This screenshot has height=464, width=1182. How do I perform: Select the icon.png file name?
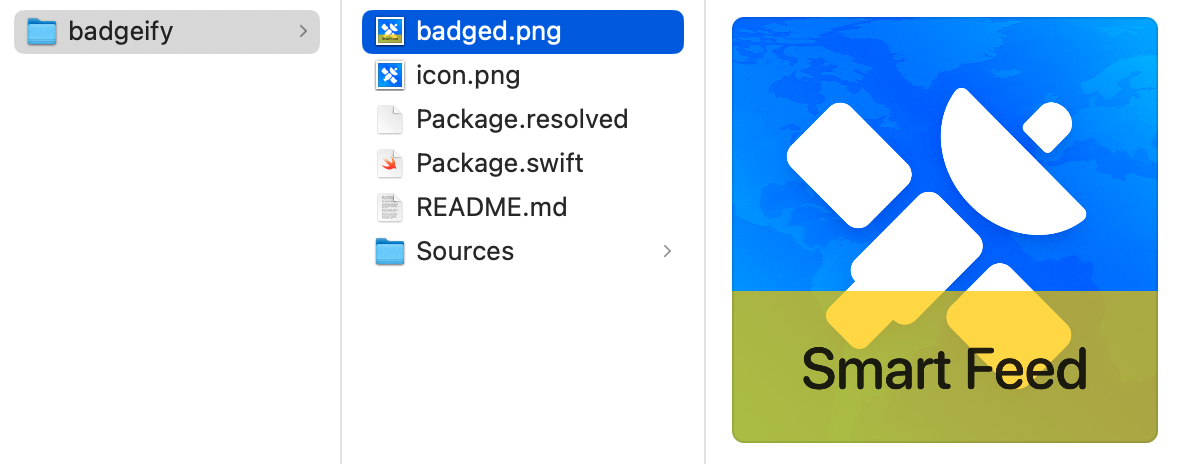point(468,76)
